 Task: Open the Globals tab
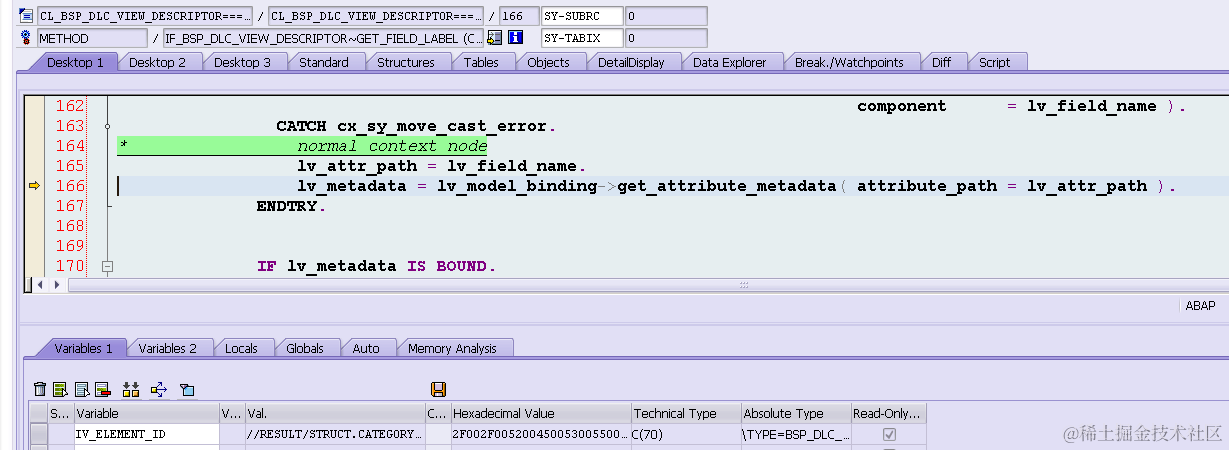pos(305,348)
